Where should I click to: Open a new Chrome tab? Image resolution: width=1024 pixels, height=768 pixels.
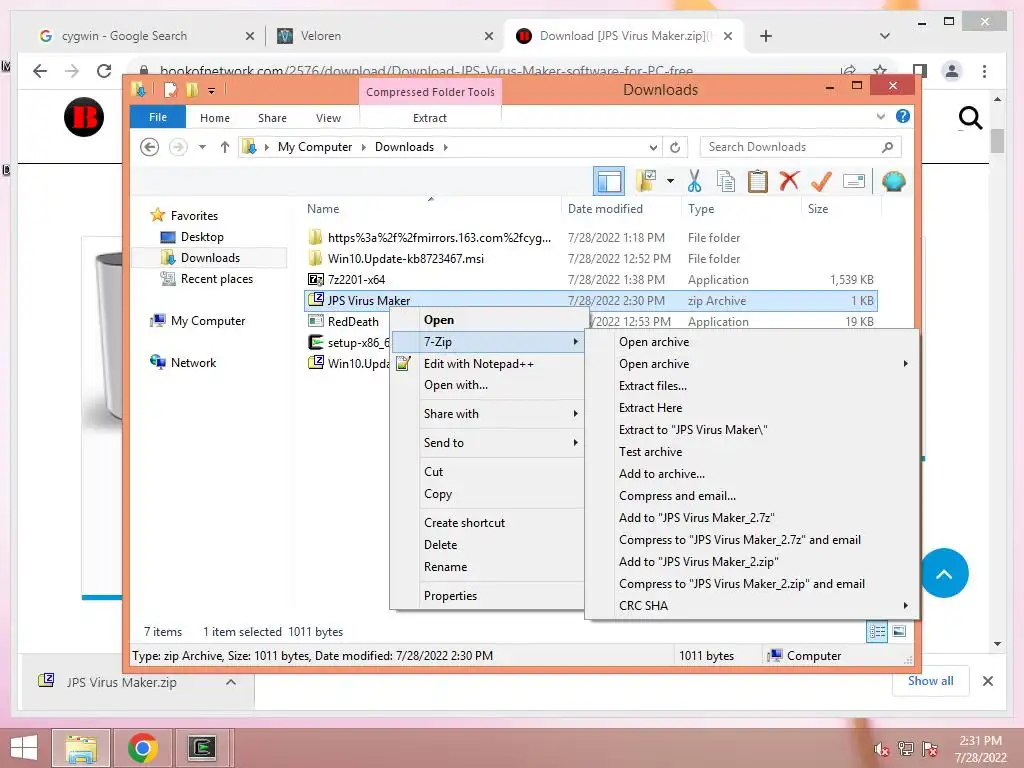pyautogui.click(x=766, y=36)
